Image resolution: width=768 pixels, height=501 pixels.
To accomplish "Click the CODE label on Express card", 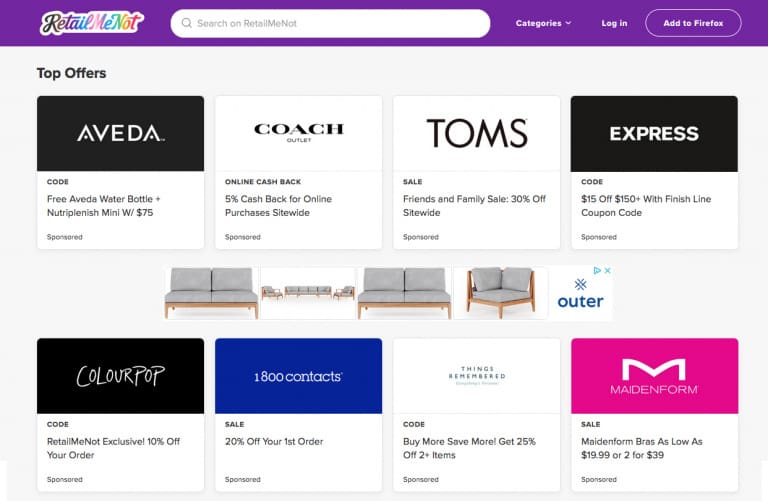I will tap(592, 182).
